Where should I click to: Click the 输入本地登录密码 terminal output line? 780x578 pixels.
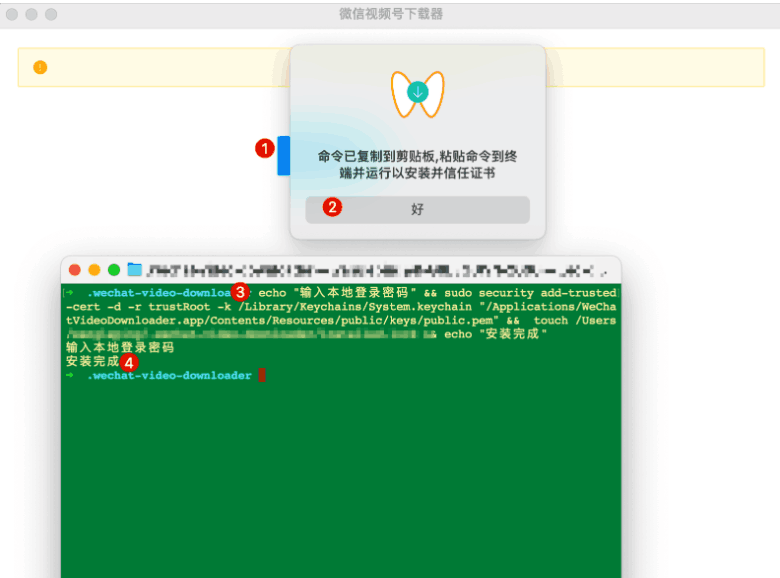(x=120, y=347)
